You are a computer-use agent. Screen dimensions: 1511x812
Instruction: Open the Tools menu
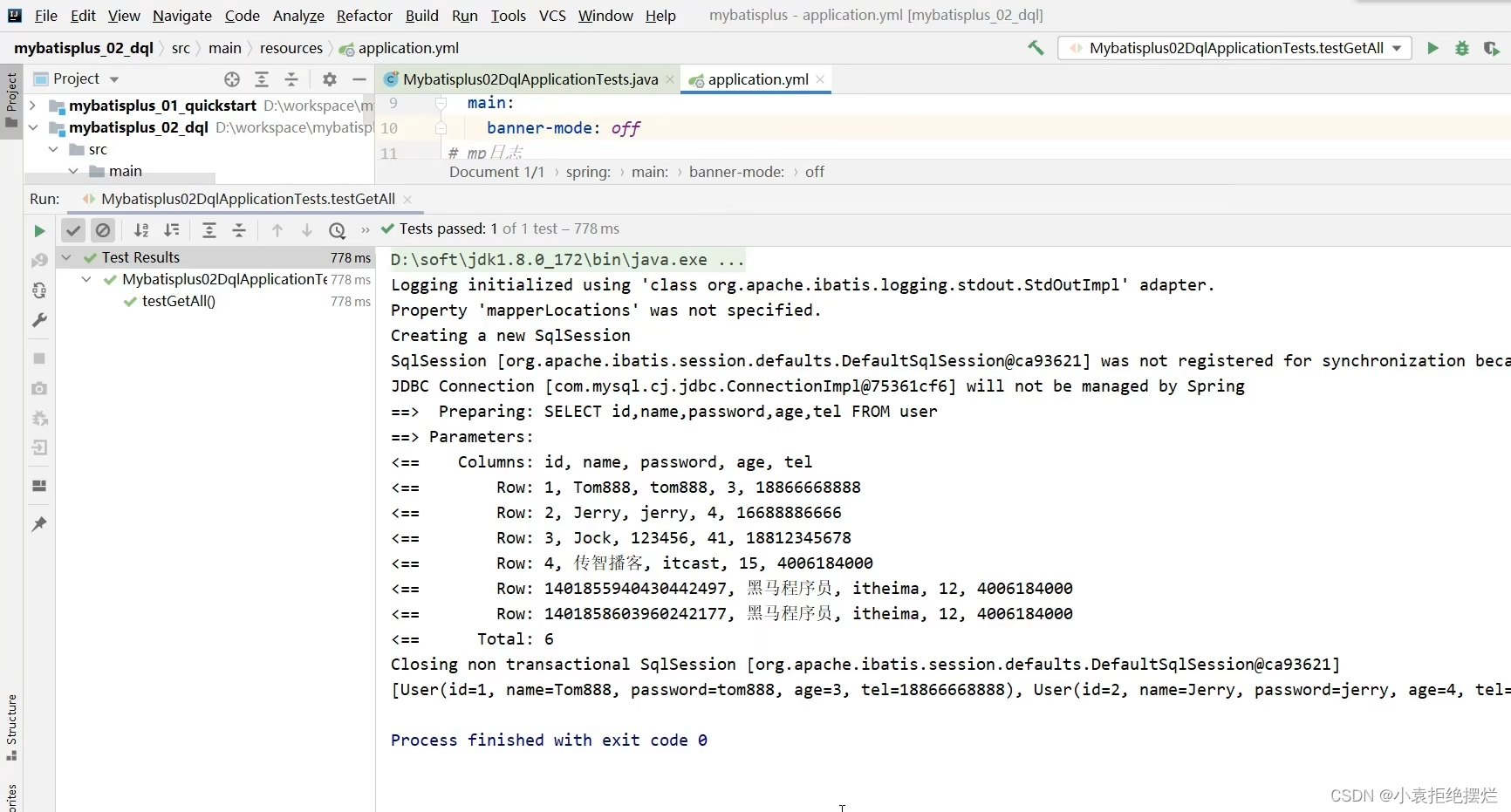508,16
